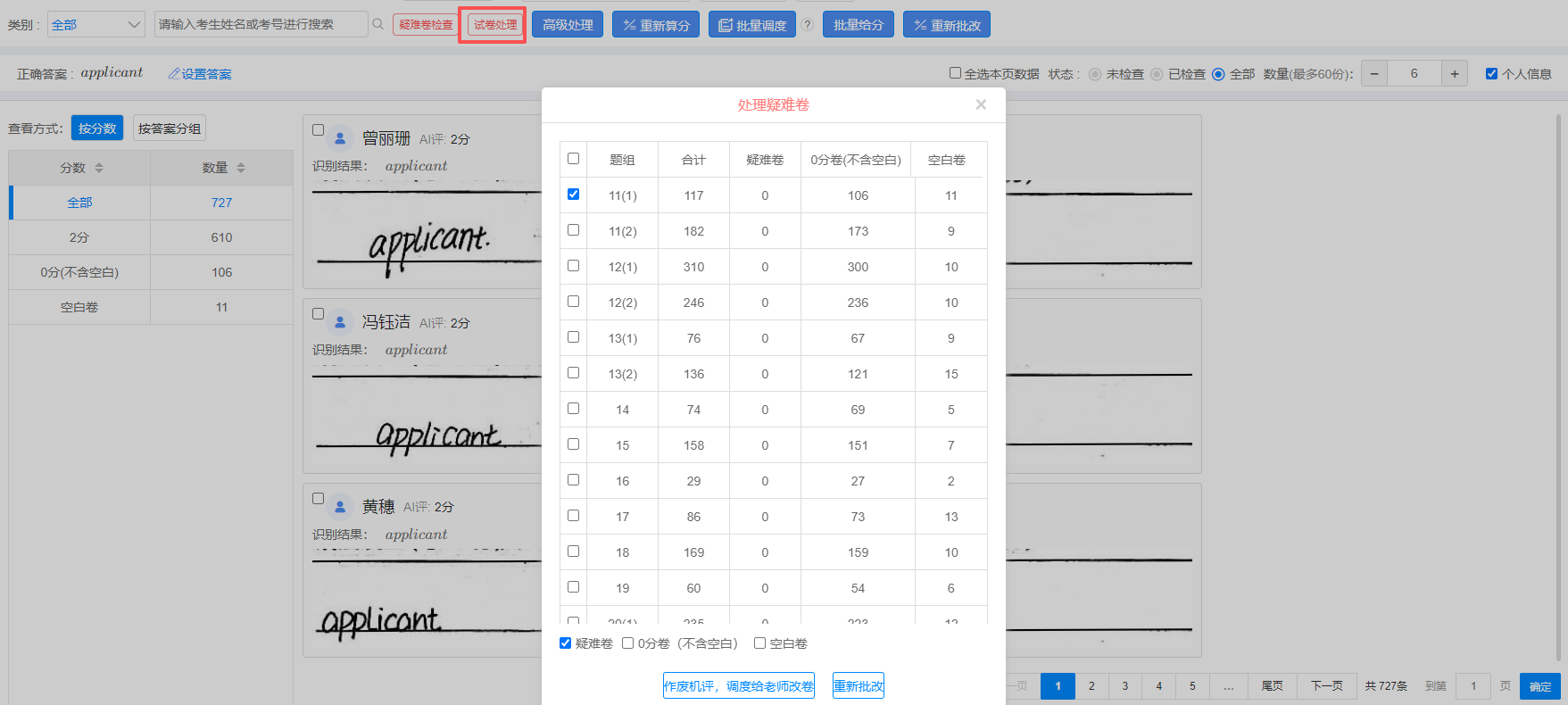Switch view mode to 按答案分组

click(169, 129)
